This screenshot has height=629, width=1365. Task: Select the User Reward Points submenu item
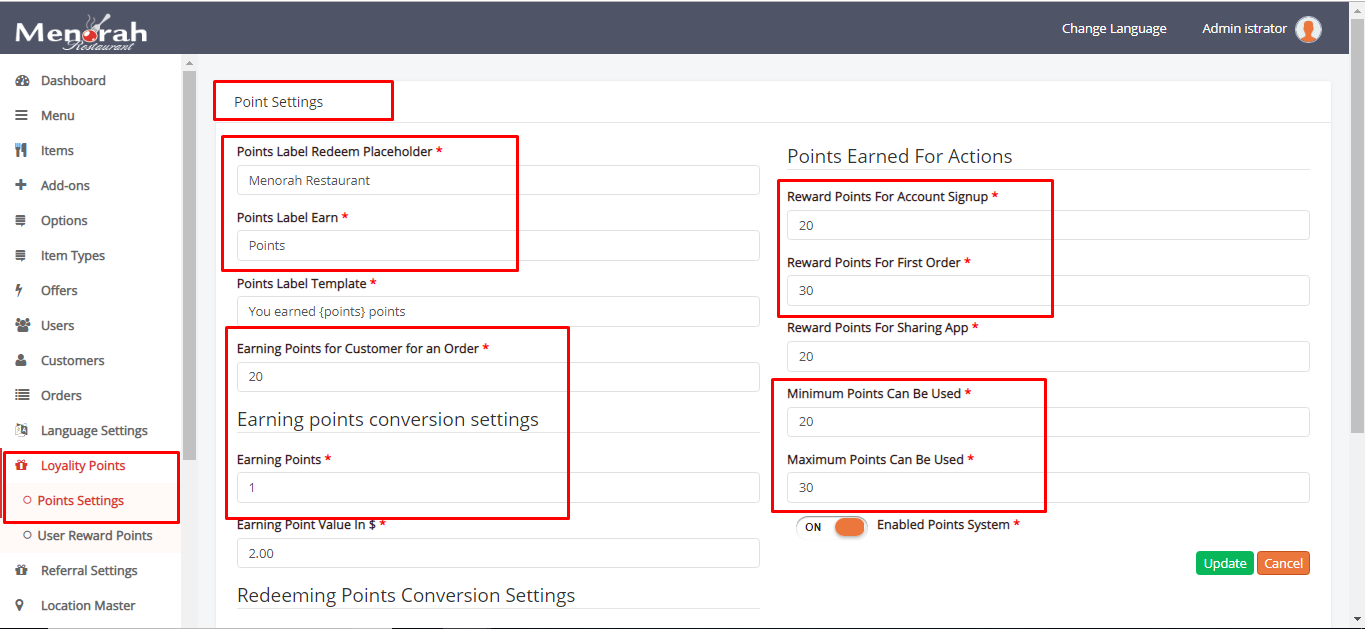95,536
